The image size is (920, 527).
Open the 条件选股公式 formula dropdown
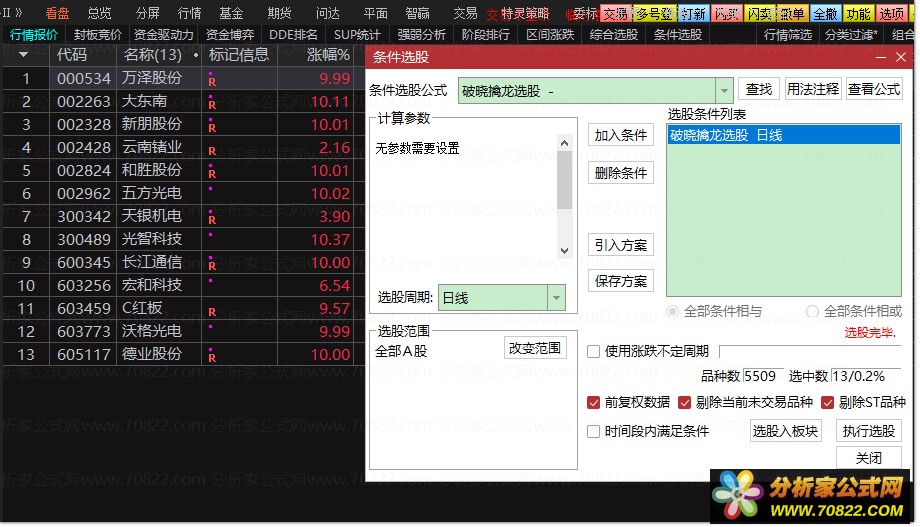723,91
